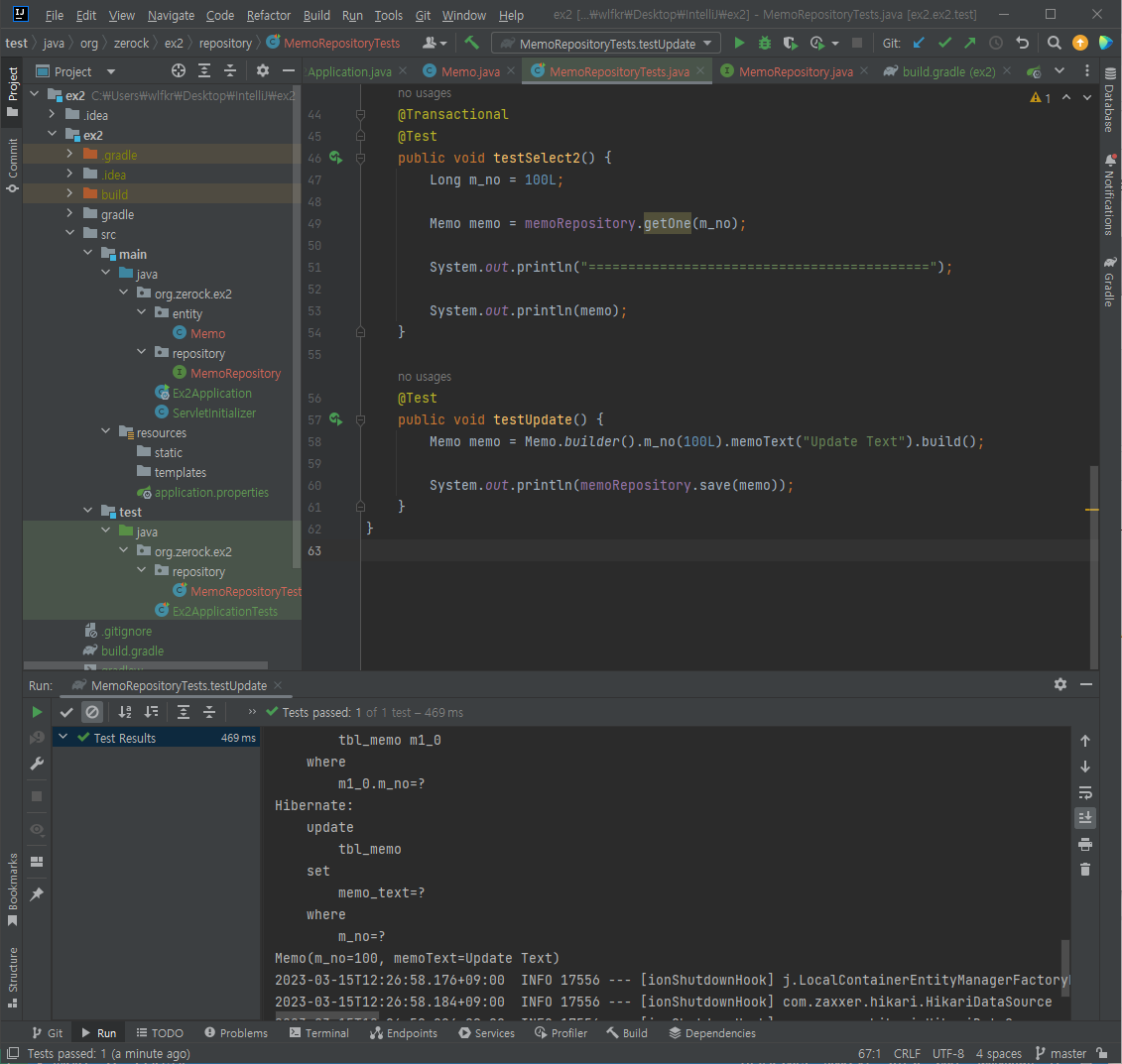Rerun the test in Run panel
This screenshot has width=1122, height=1064.
(37, 712)
